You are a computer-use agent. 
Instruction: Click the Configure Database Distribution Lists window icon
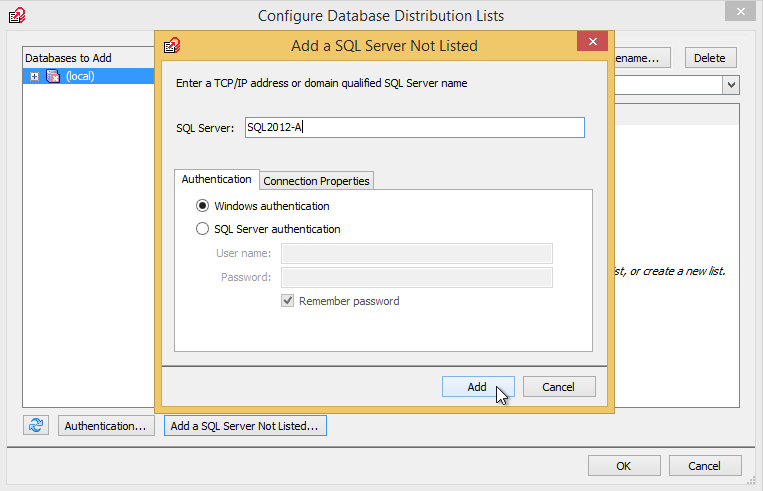pyautogui.click(x=16, y=15)
